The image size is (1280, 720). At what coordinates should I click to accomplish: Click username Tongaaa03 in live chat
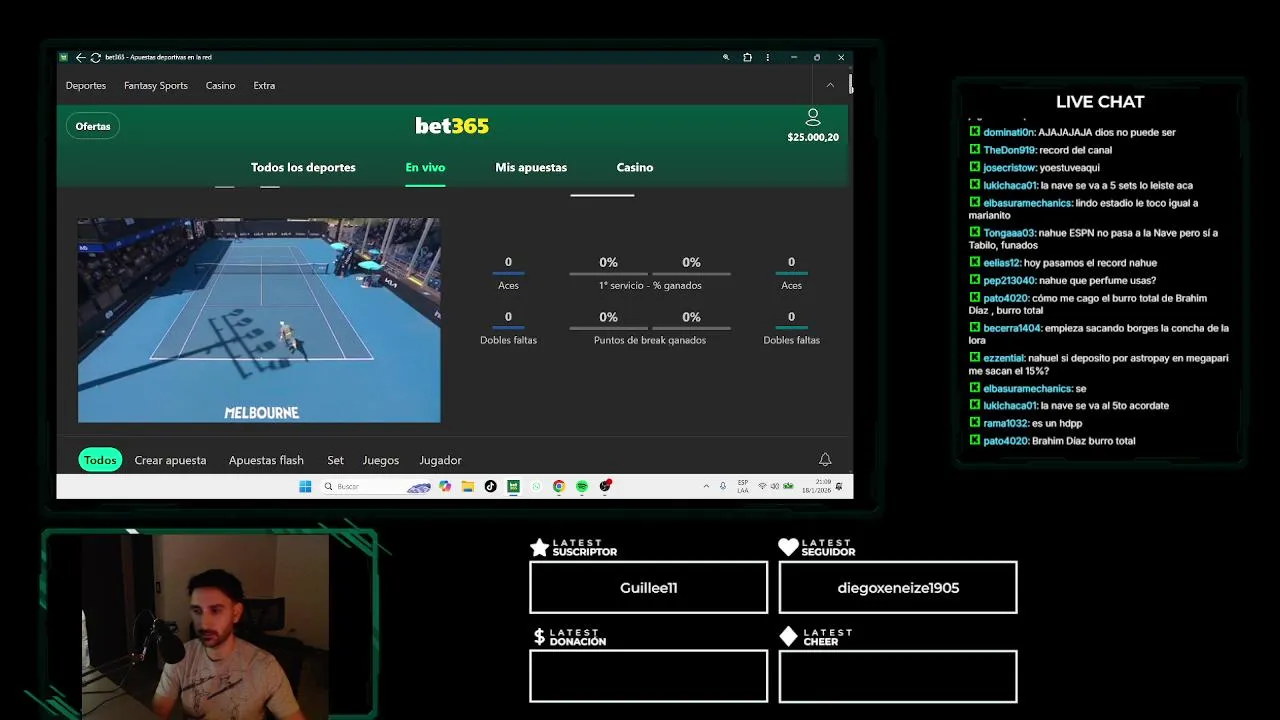point(1009,233)
